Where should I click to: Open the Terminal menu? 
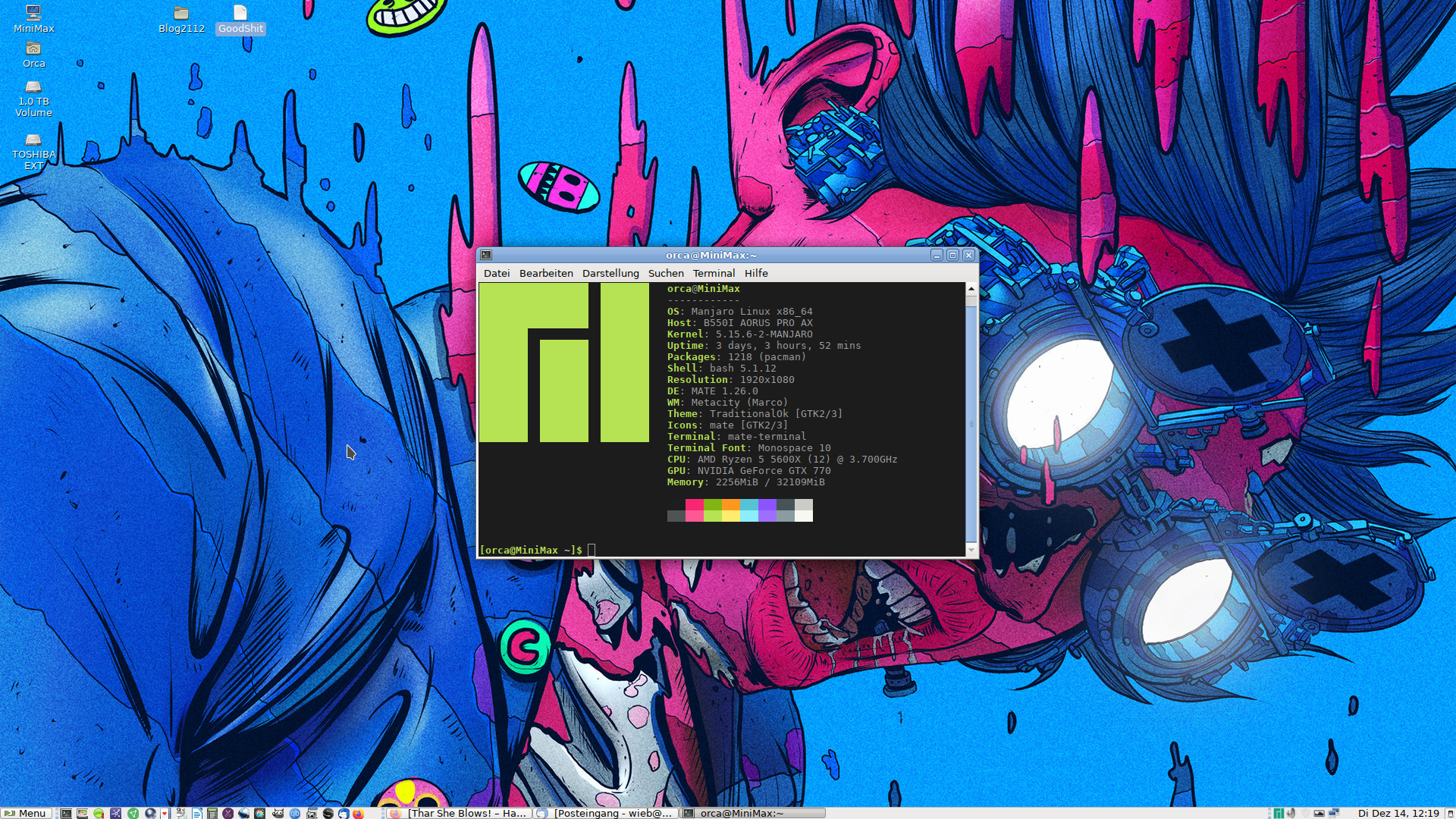click(714, 273)
